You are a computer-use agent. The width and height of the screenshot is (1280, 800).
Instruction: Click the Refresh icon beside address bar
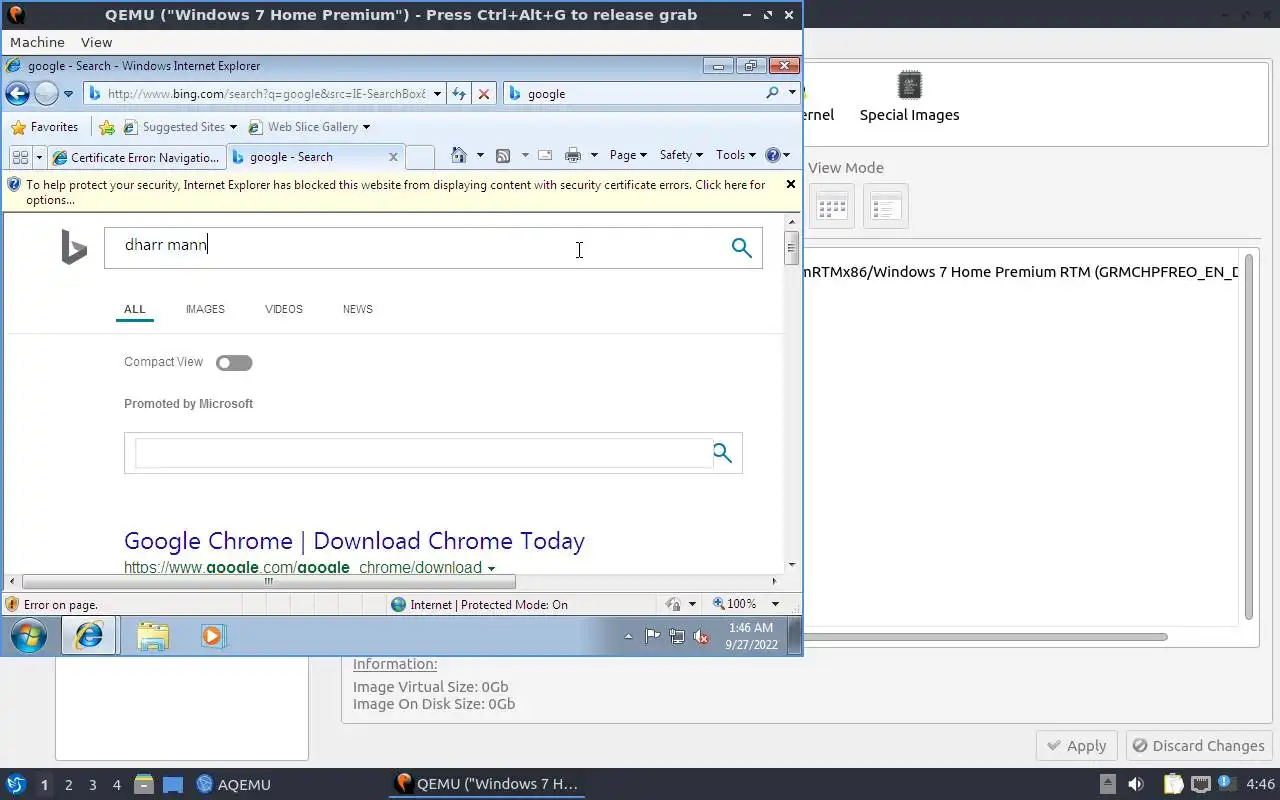click(459, 93)
